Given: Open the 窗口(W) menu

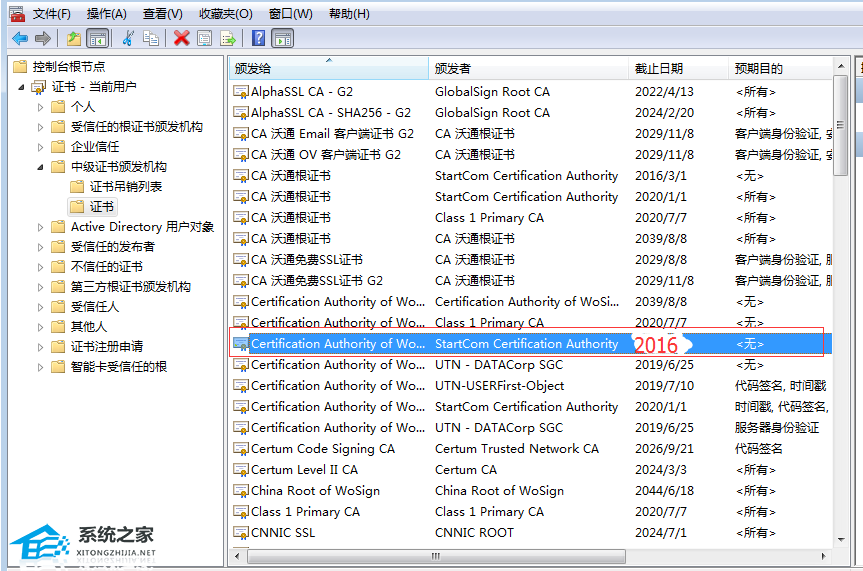Looking at the screenshot, I should 290,14.
